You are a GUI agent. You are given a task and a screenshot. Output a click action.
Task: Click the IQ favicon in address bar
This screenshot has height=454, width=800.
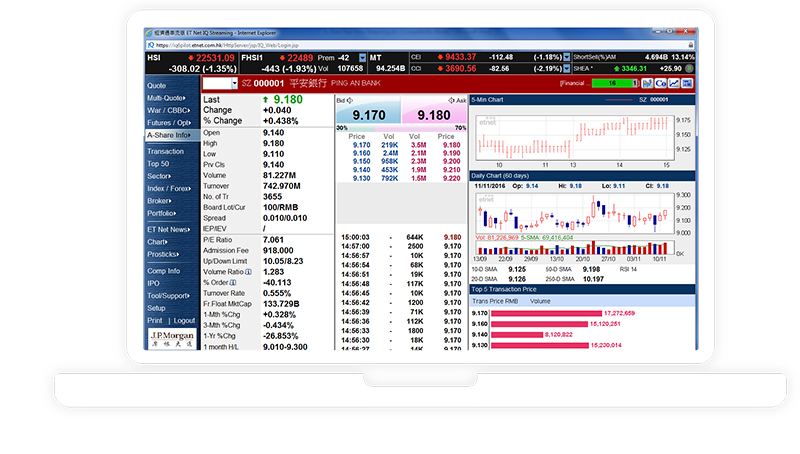[x=151, y=45]
